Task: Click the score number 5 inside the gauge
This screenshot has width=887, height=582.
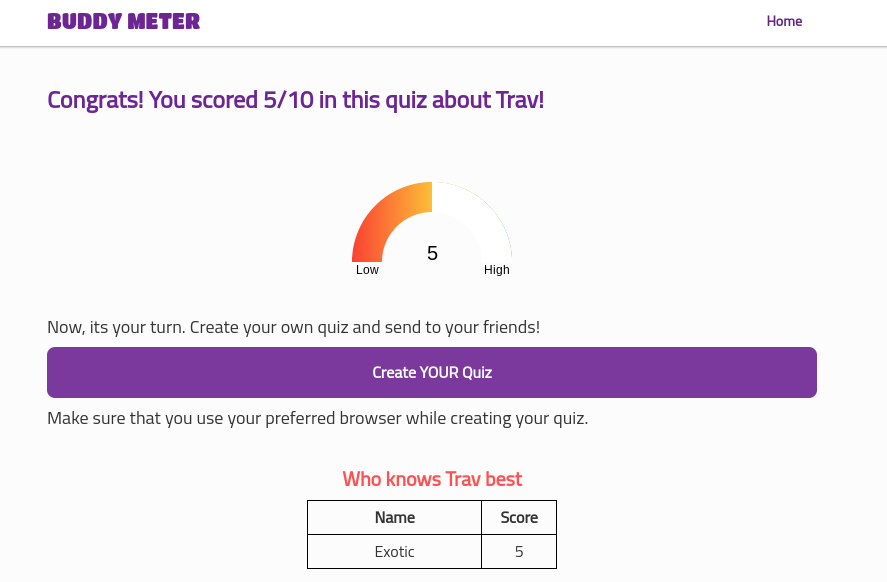Action: [432, 253]
